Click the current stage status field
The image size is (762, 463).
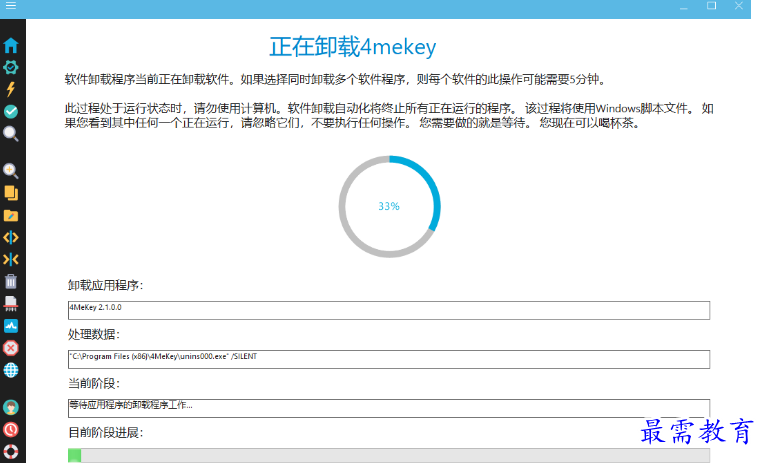pyautogui.click(x=389, y=408)
